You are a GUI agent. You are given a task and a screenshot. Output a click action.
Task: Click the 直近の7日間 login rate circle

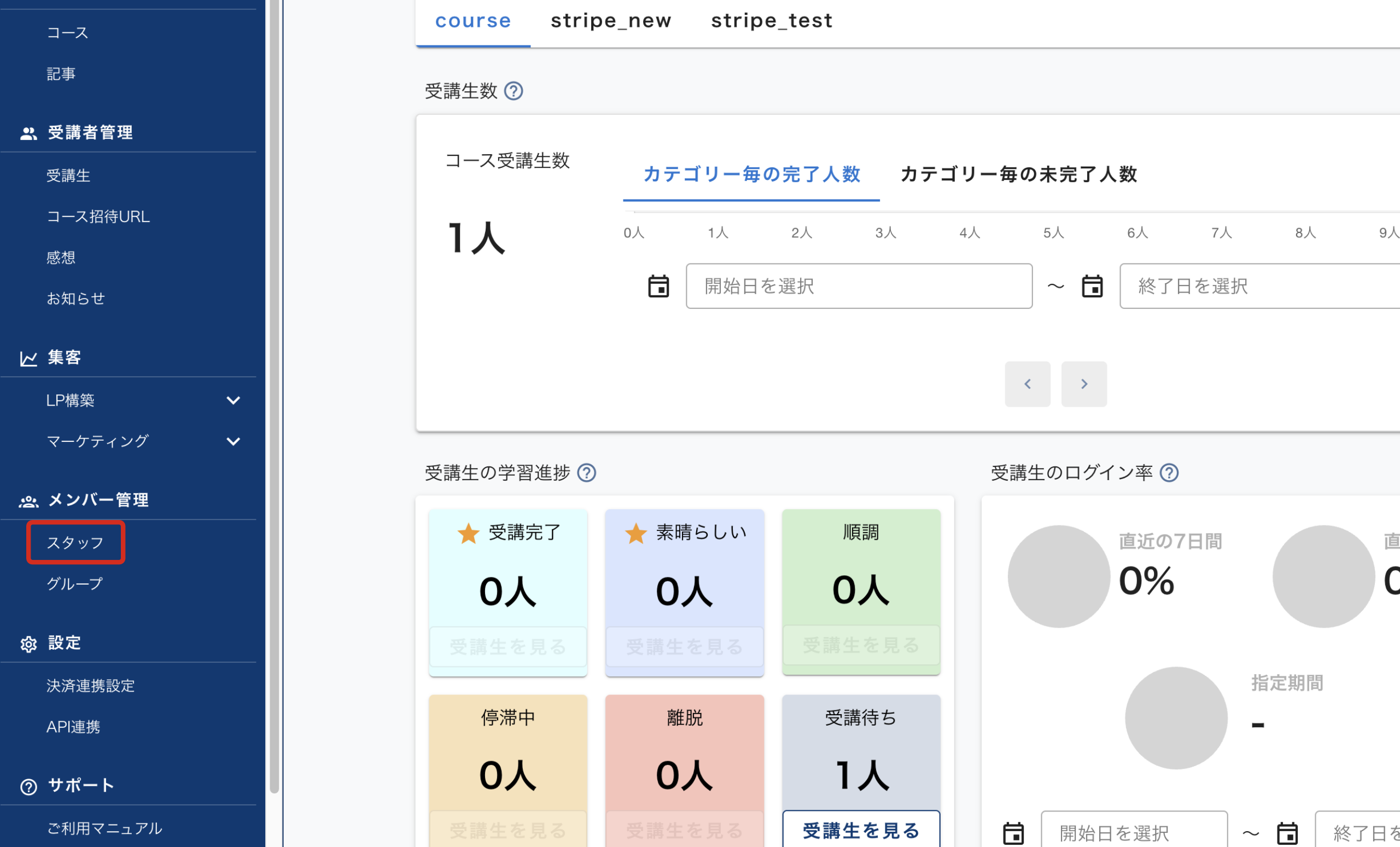(1059, 576)
